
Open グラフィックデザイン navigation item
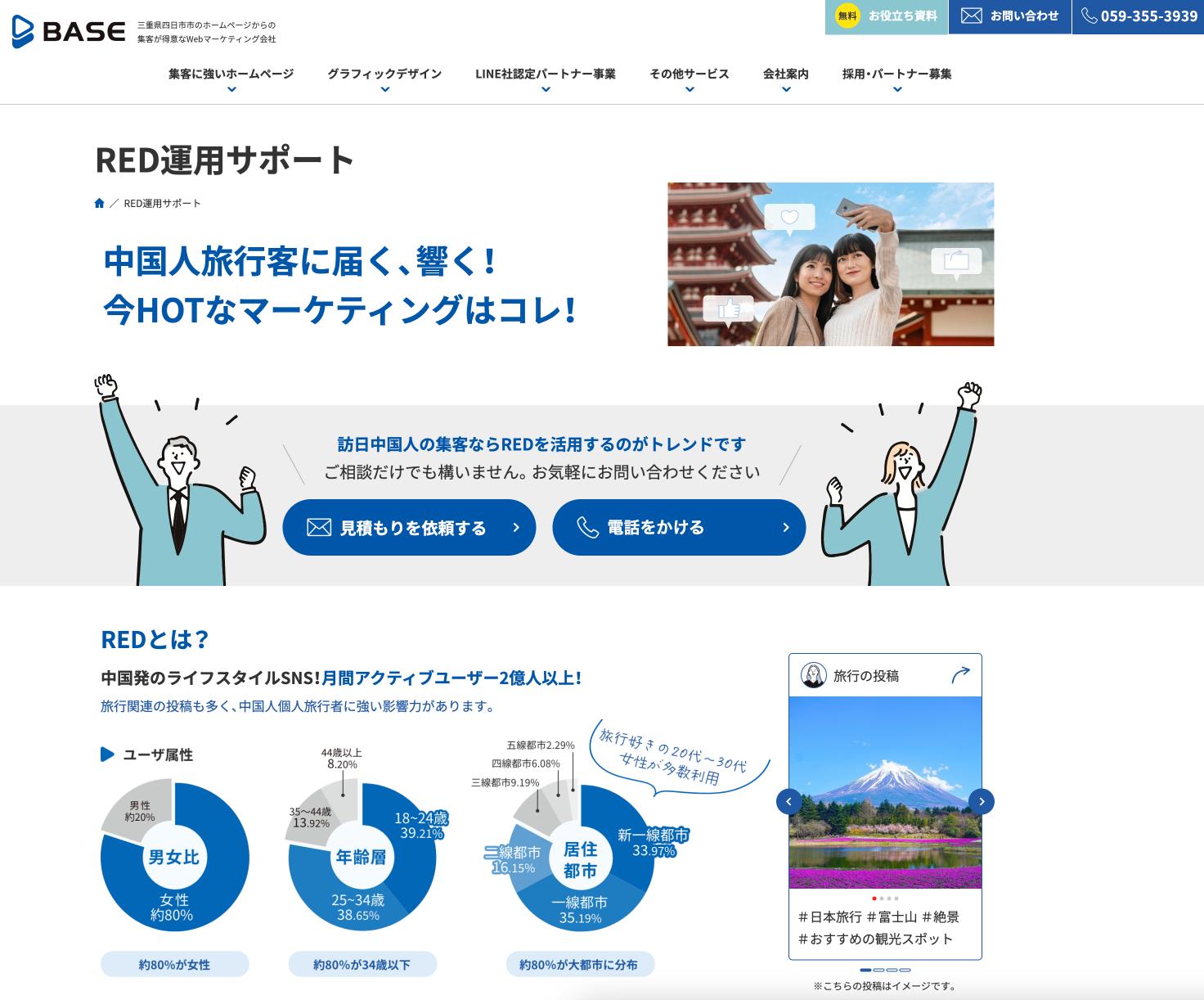[384, 74]
